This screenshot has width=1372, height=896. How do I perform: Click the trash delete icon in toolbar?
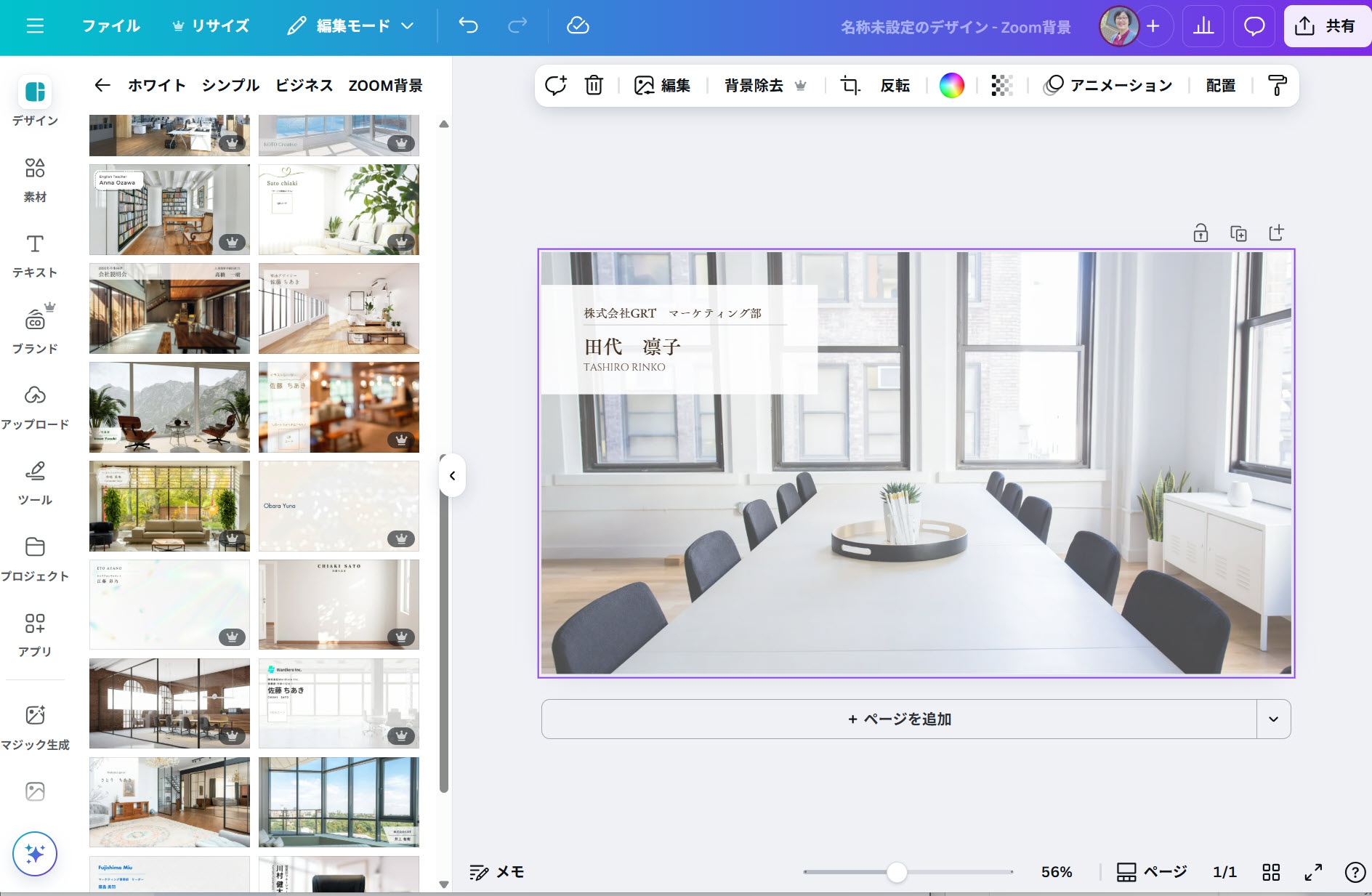click(x=594, y=86)
